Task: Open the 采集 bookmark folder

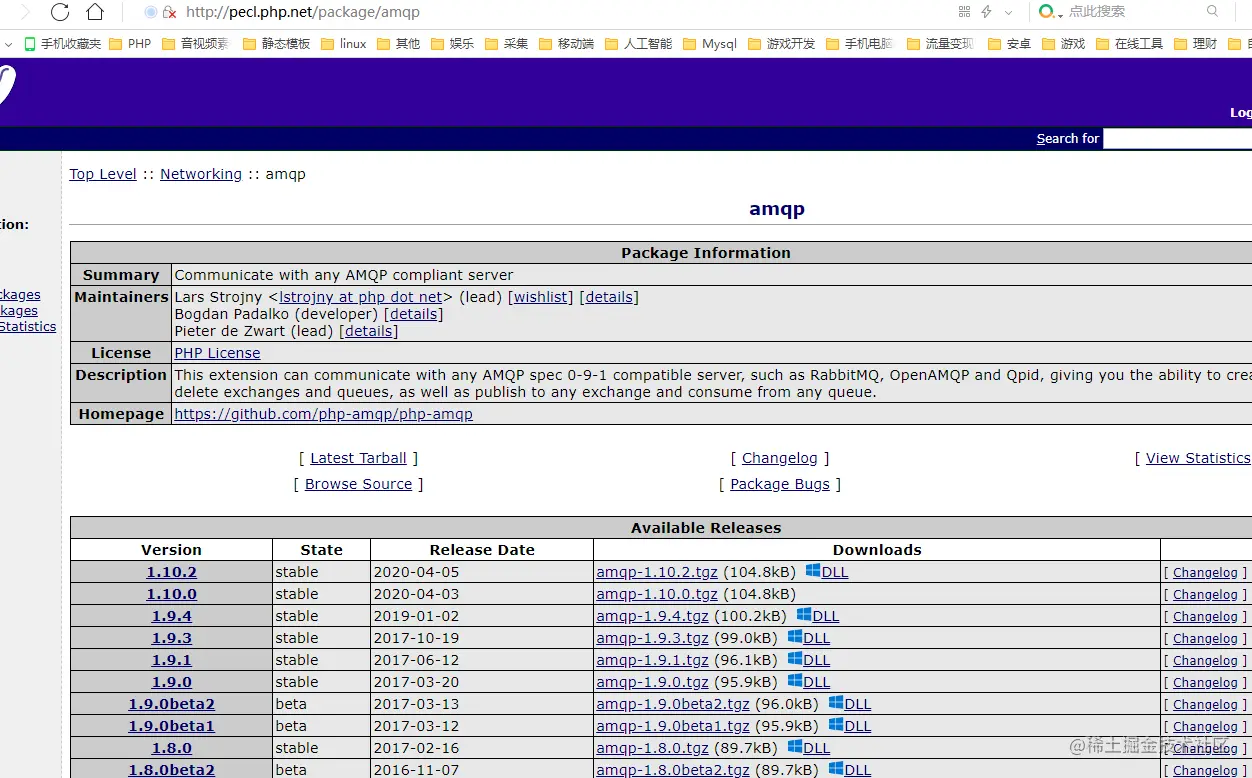Action: [507, 44]
